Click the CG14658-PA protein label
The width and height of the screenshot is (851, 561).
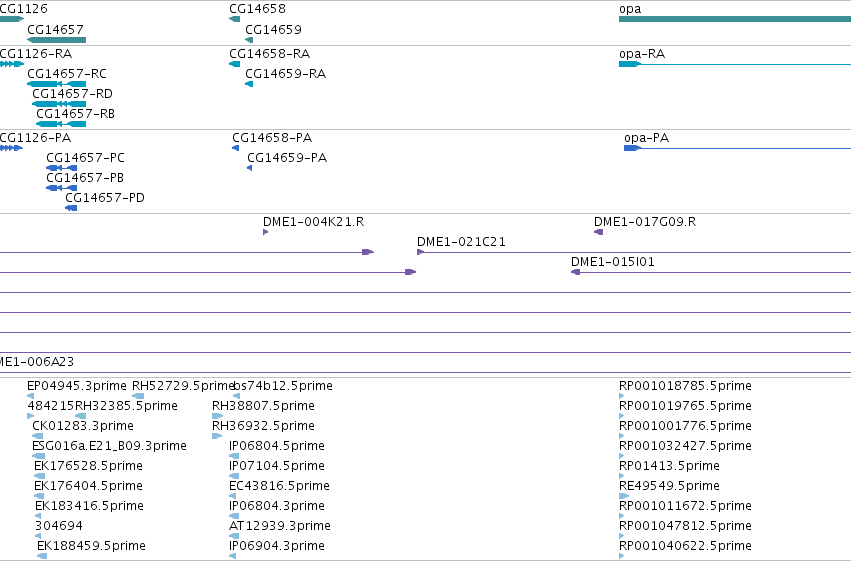click(272, 138)
